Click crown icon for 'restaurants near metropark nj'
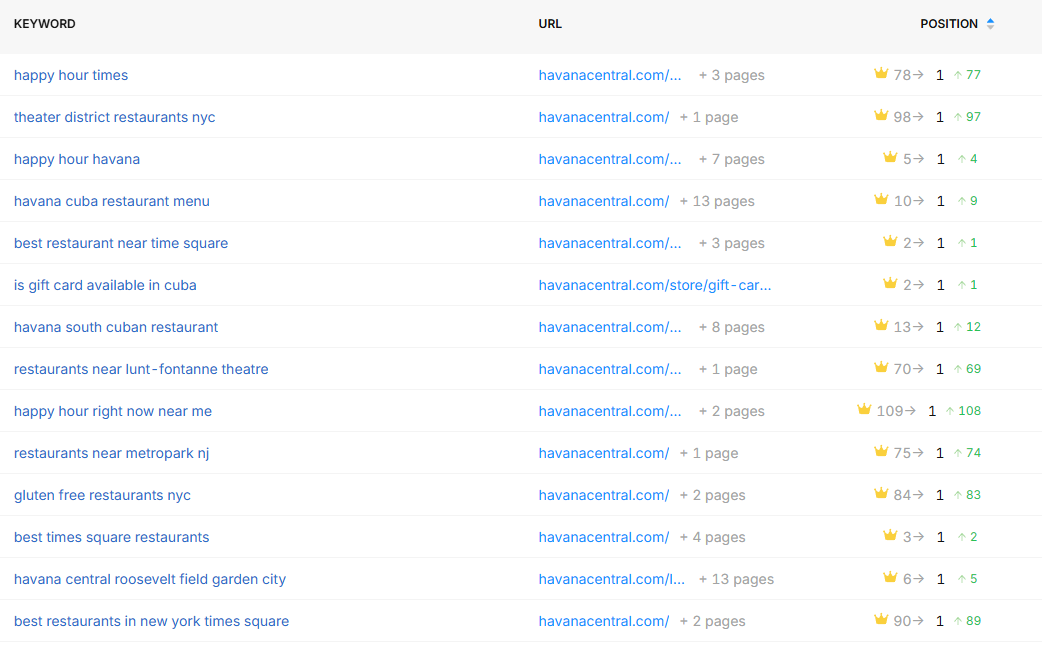1042x651 pixels. [x=881, y=452]
